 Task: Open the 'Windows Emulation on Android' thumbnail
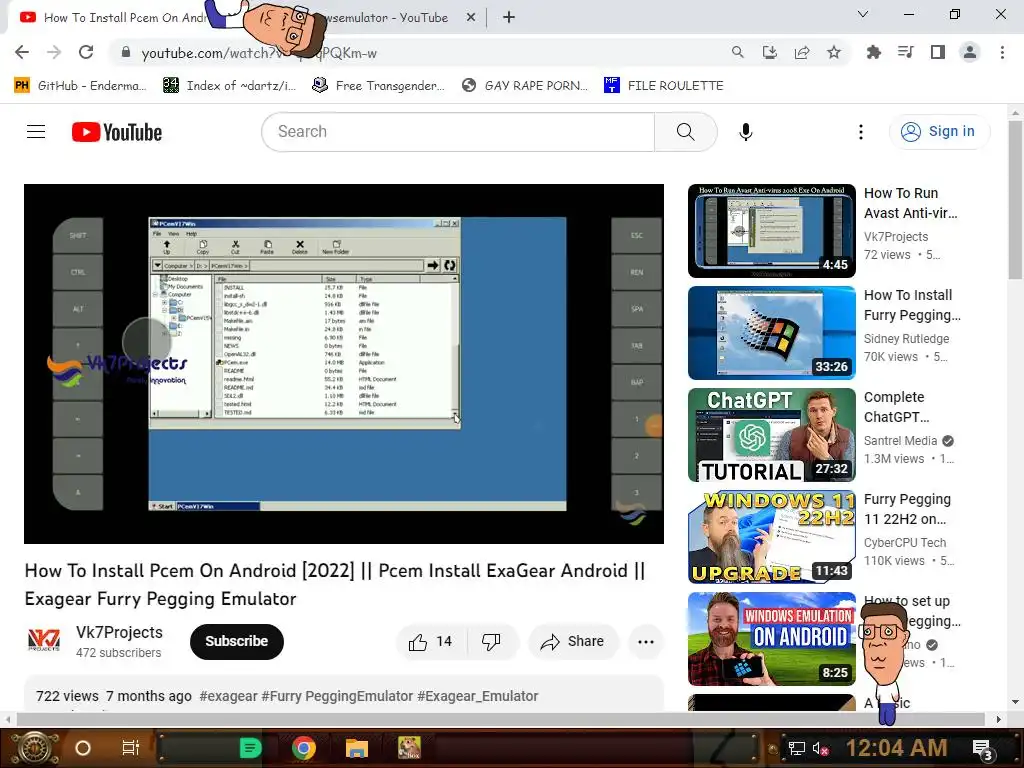pyautogui.click(x=772, y=639)
